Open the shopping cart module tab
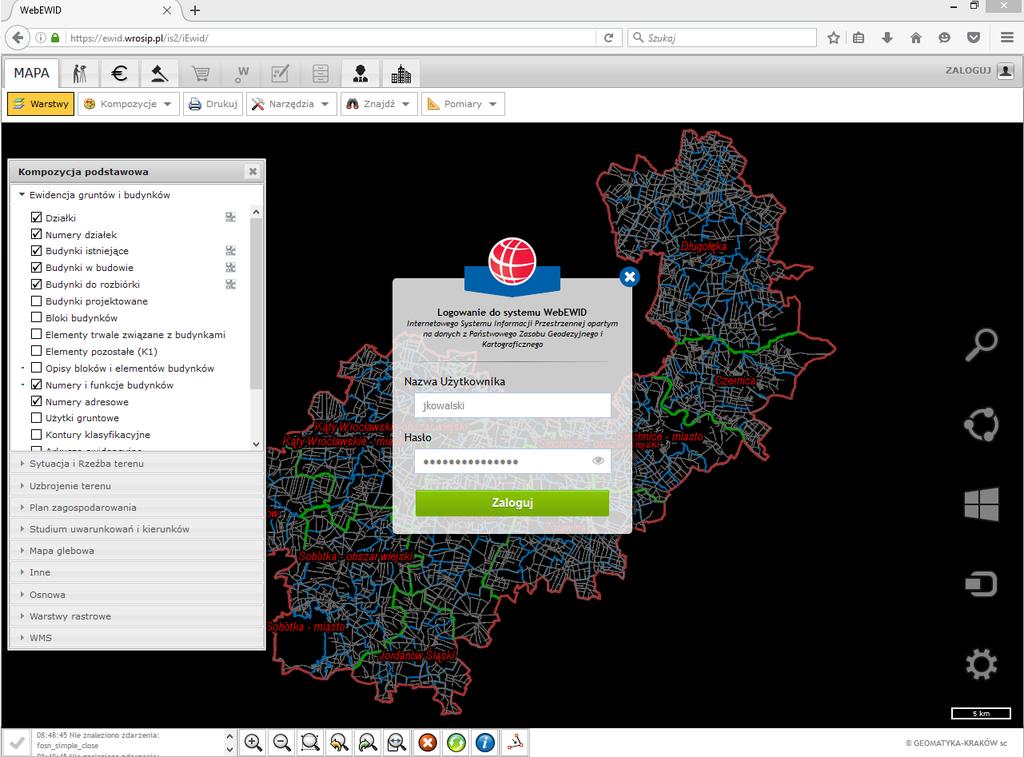1024x757 pixels. tap(200, 73)
